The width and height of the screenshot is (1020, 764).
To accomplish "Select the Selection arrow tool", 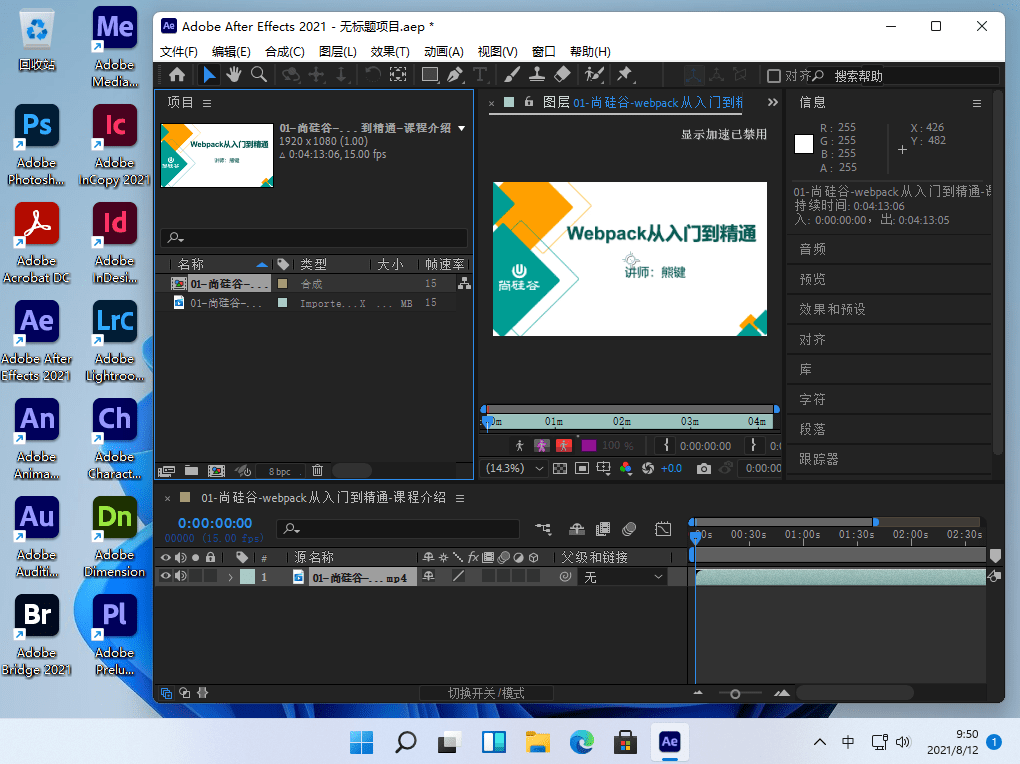I will click(209, 75).
